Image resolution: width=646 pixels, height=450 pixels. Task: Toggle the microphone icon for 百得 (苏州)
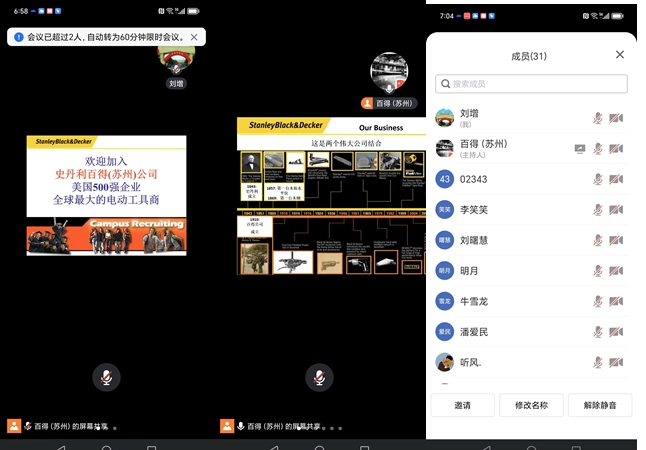pos(598,149)
